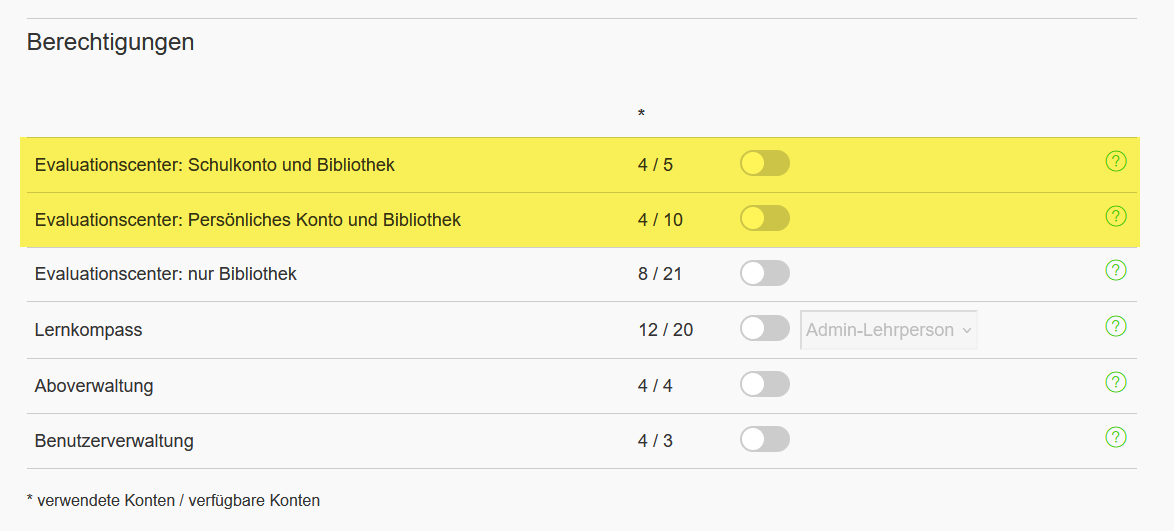Click the Lernkompass help question-mark icon
This screenshot has width=1174, height=531.
pos(1116,327)
